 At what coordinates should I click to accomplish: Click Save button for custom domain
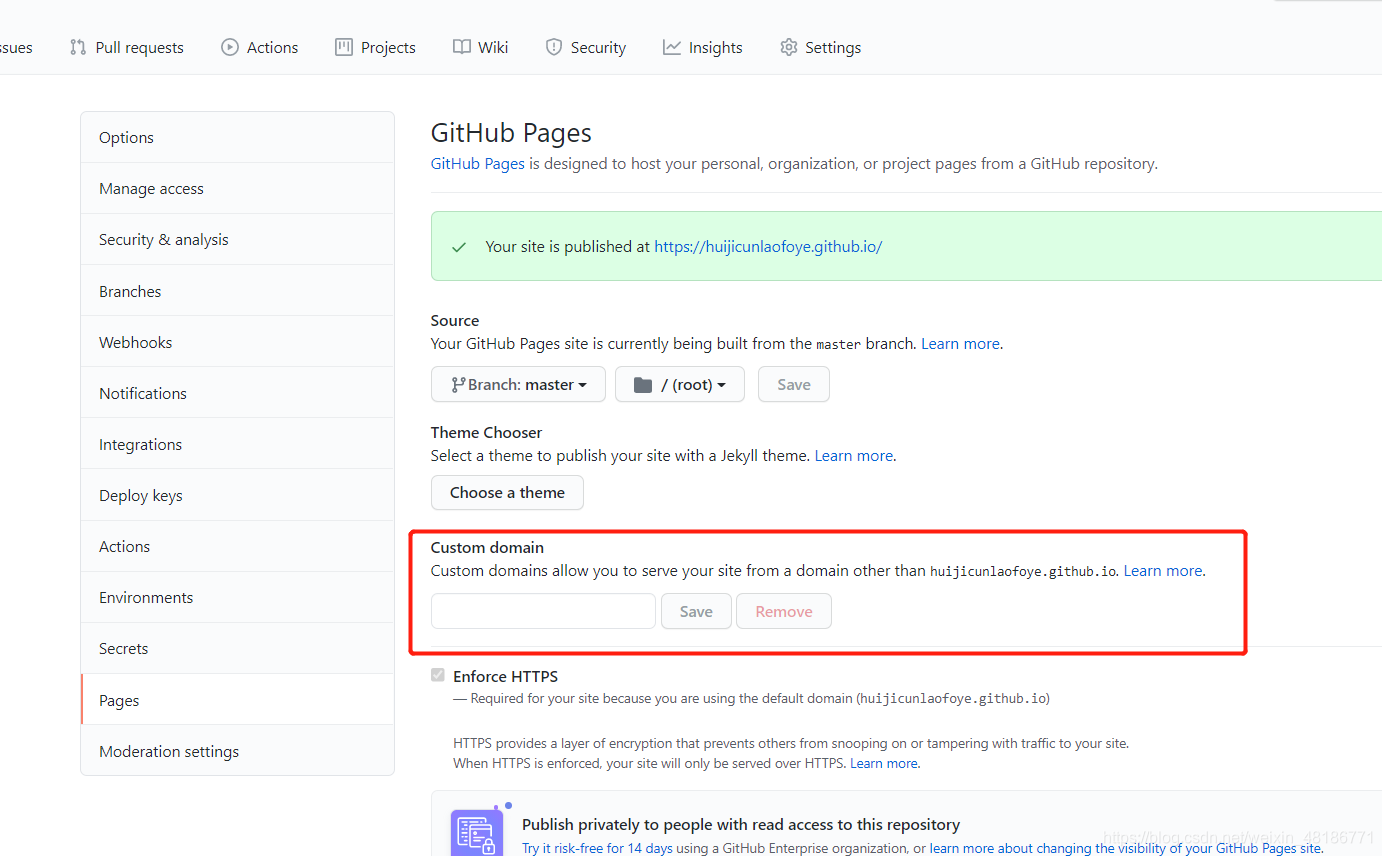click(696, 611)
